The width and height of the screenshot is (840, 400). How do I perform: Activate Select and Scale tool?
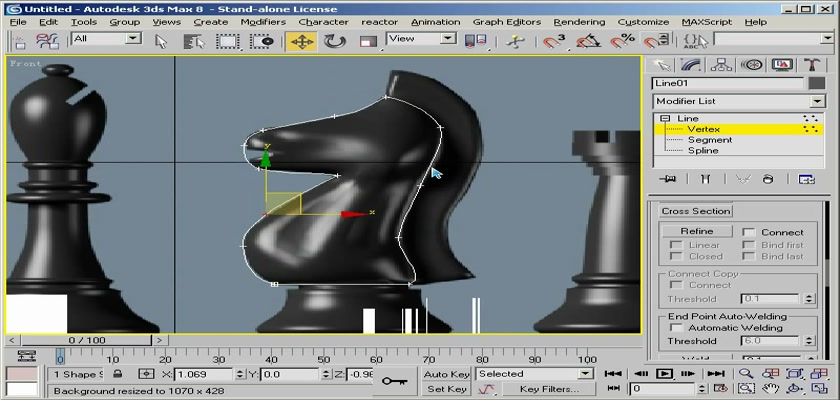point(368,41)
